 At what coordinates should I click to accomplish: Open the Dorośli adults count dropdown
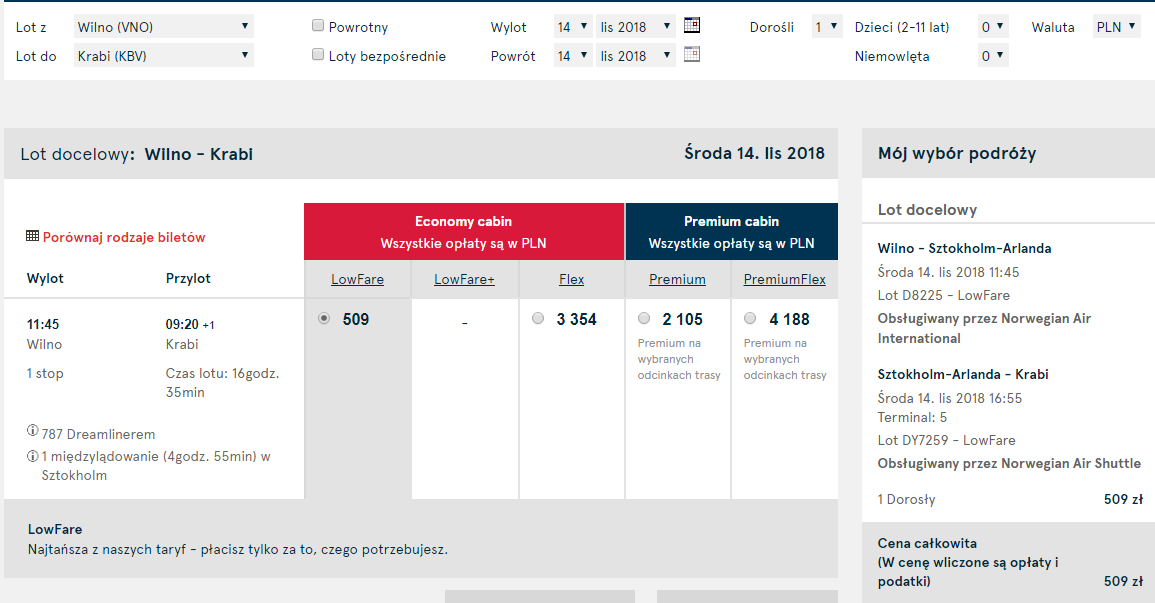point(826,27)
